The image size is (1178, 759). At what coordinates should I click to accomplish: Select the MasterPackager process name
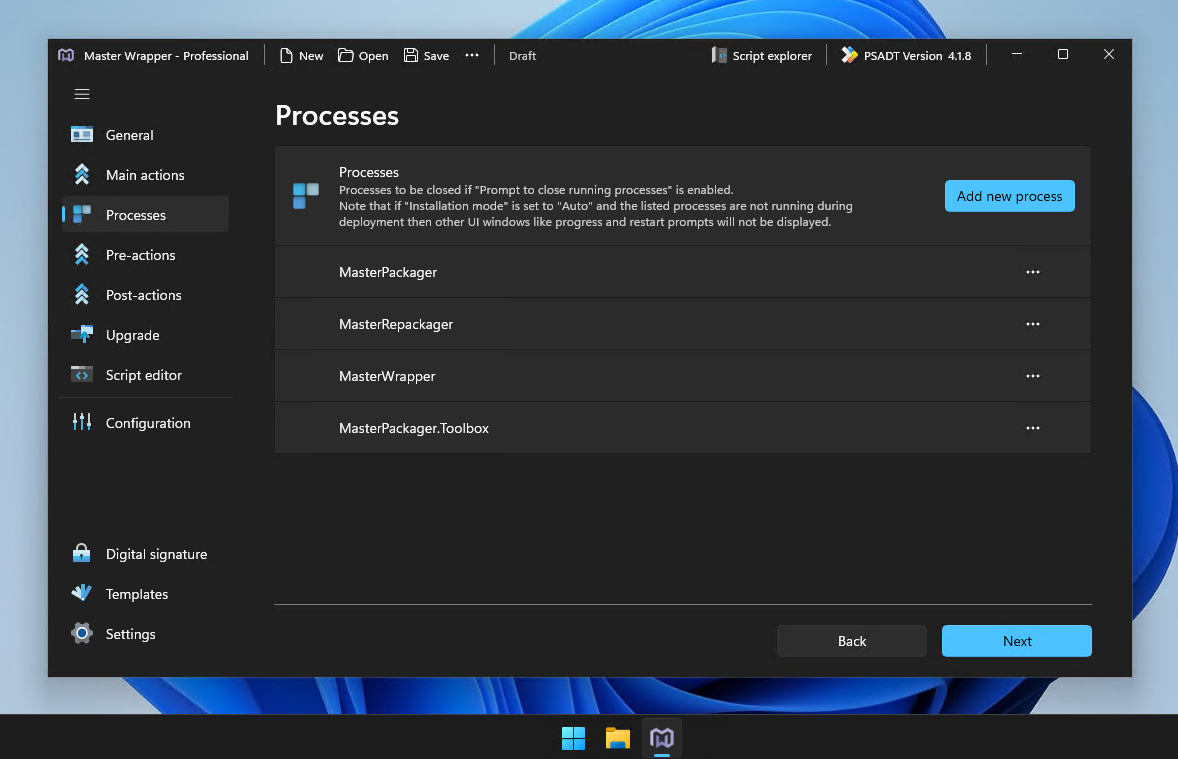pyautogui.click(x=388, y=272)
